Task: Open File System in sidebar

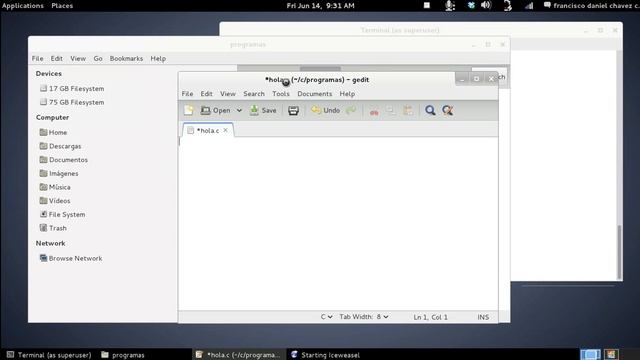Action: tap(62, 214)
